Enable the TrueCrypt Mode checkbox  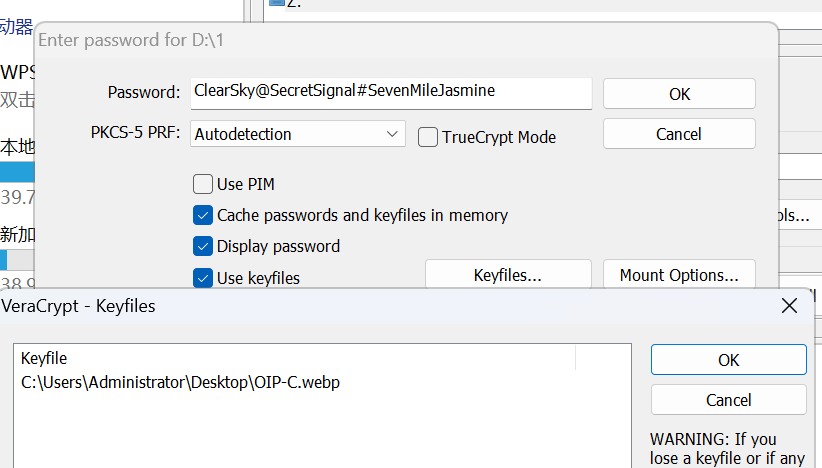pos(428,137)
